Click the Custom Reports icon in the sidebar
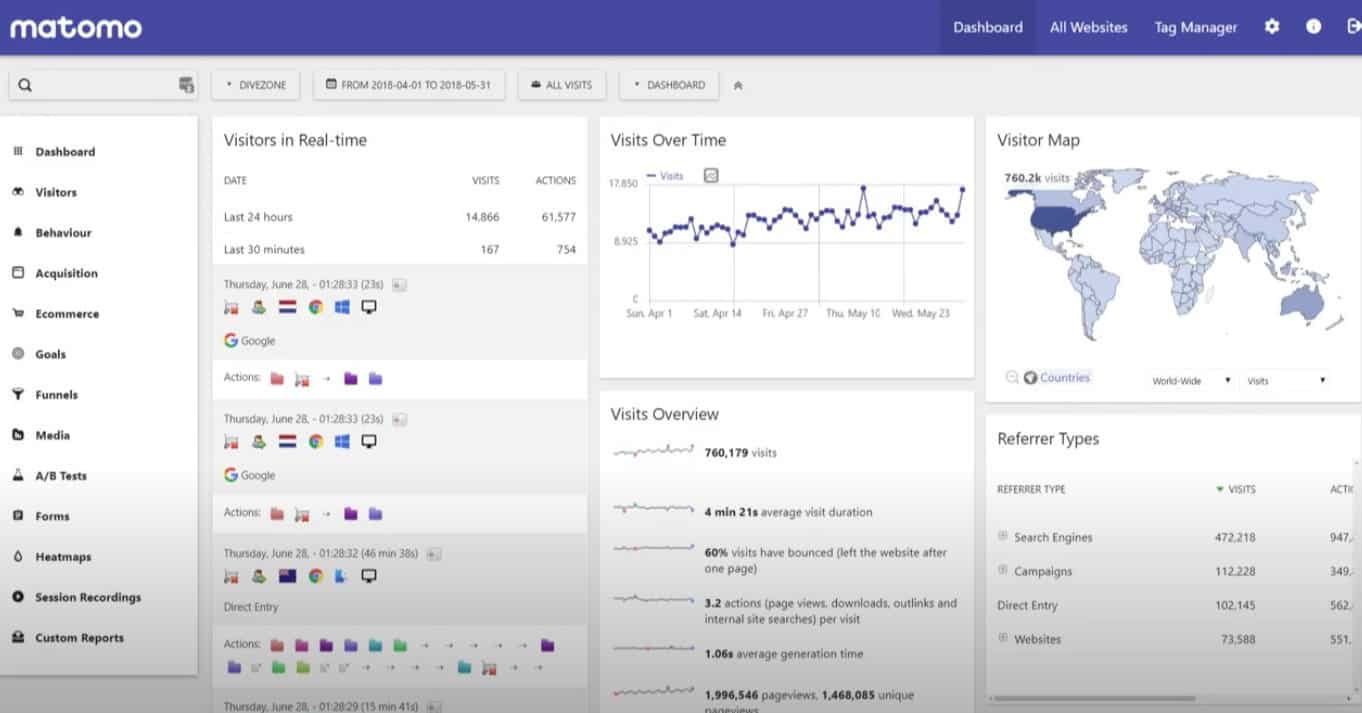Image resolution: width=1362 pixels, height=713 pixels. pyautogui.click(x=18, y=637)
